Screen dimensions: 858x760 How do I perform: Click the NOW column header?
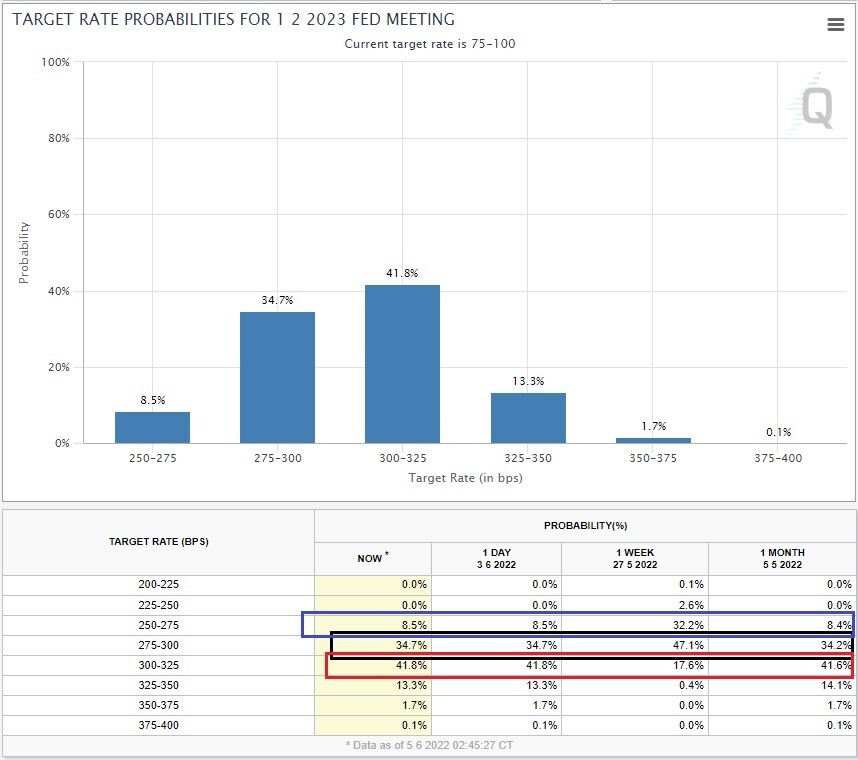tap(373, 558)
